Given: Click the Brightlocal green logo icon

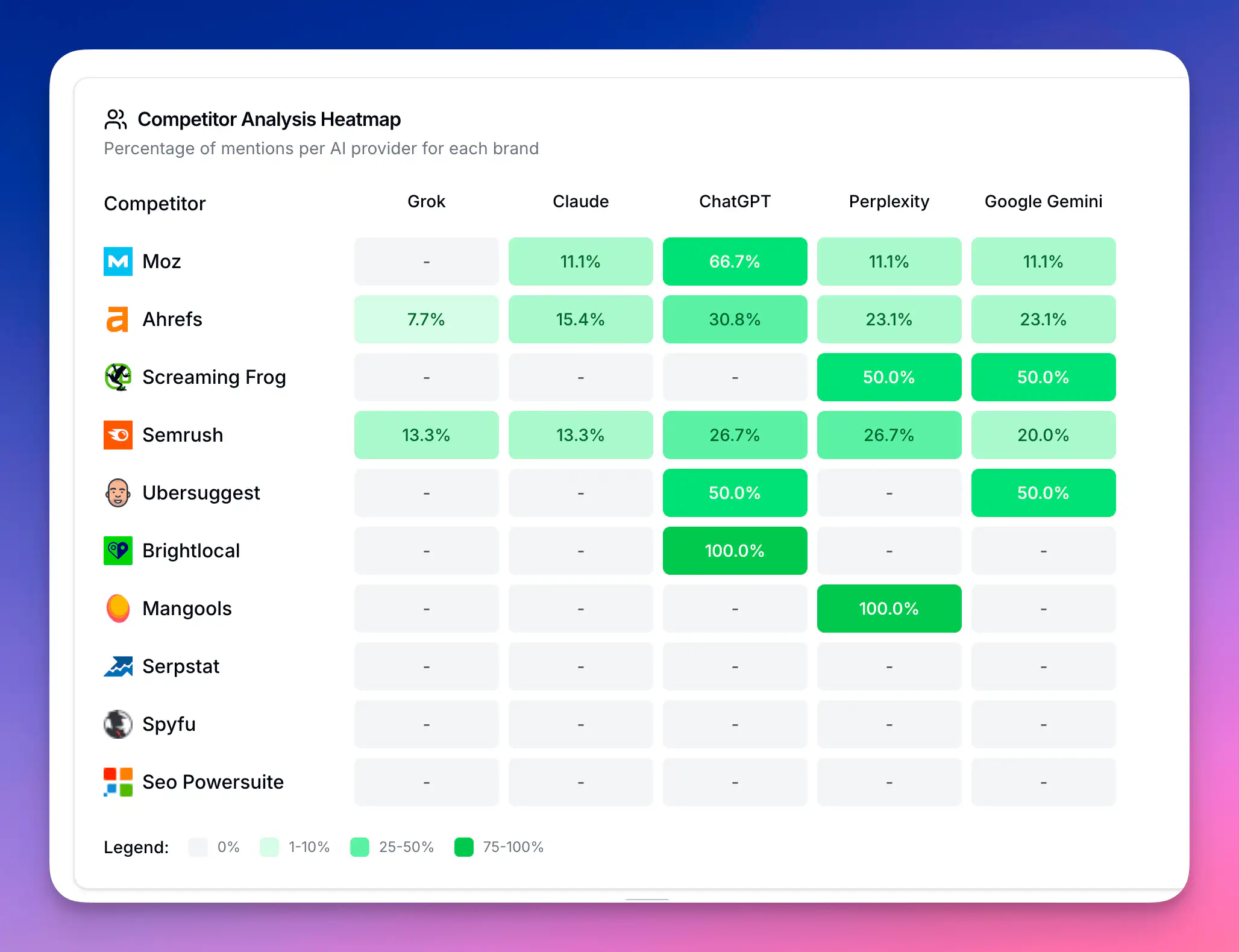Looking at the screenshot, I should click(x=118, y=551).
